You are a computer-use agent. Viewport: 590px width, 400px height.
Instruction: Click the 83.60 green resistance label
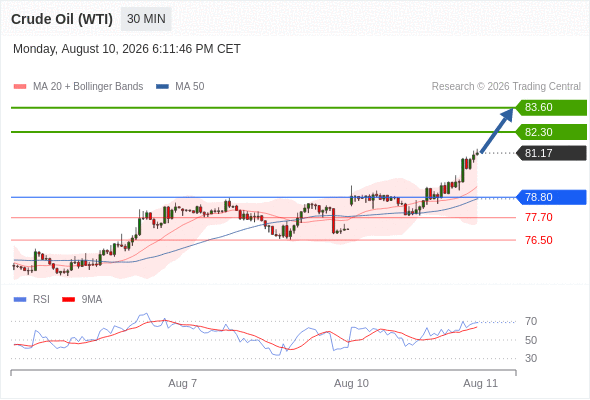click(x=551, y=108)
